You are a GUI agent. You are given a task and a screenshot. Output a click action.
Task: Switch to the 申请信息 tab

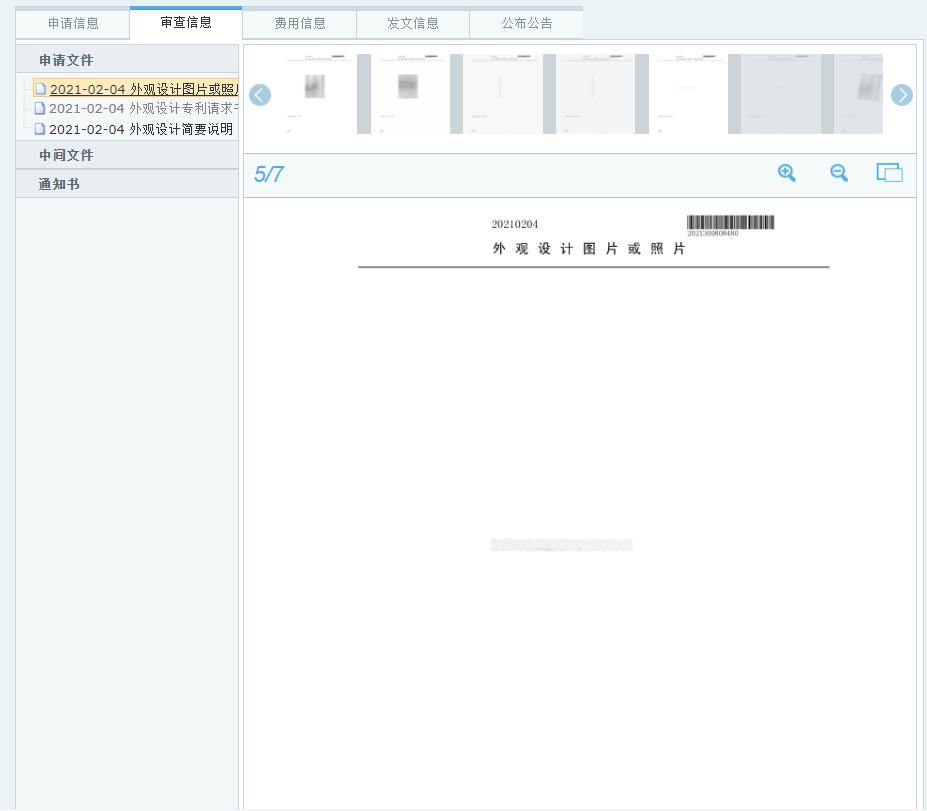73,23
